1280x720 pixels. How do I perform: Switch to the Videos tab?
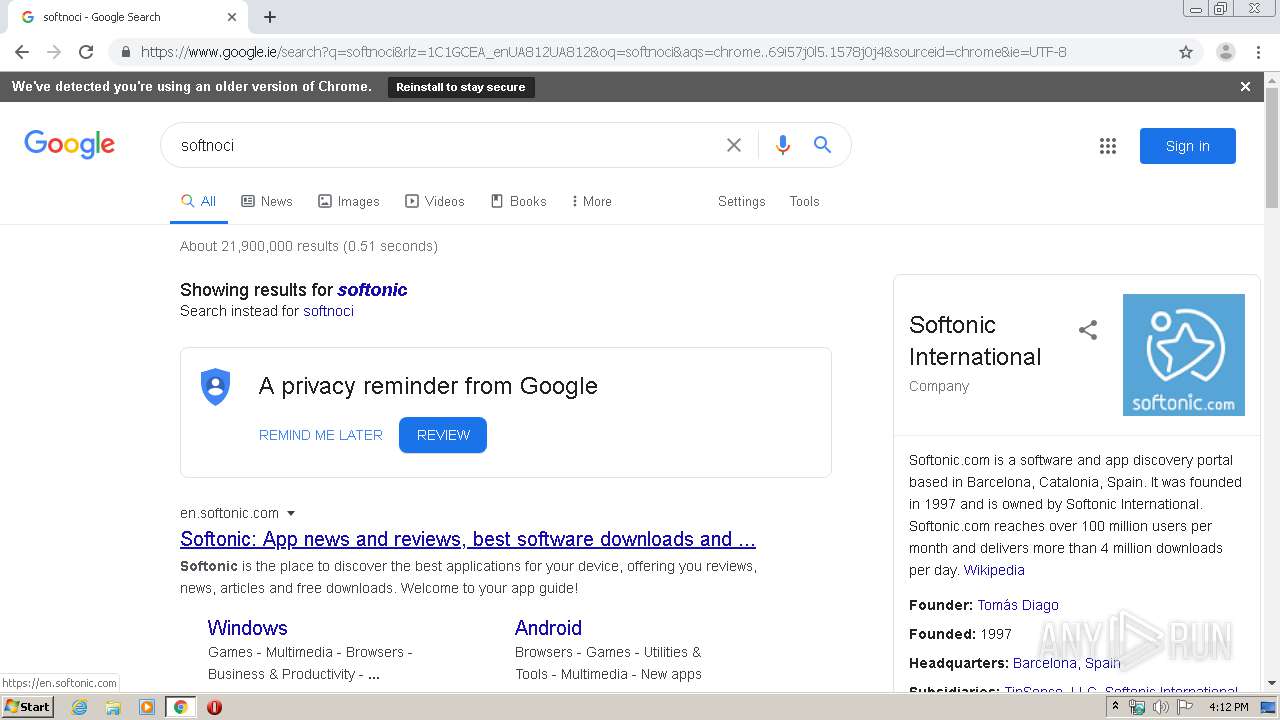(x=435, y=201)
